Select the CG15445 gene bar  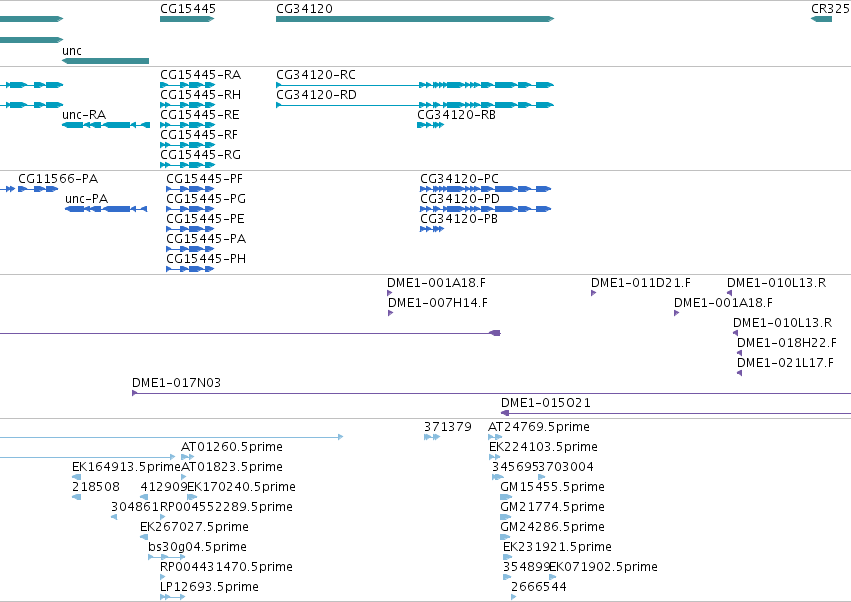coord(187,19)
